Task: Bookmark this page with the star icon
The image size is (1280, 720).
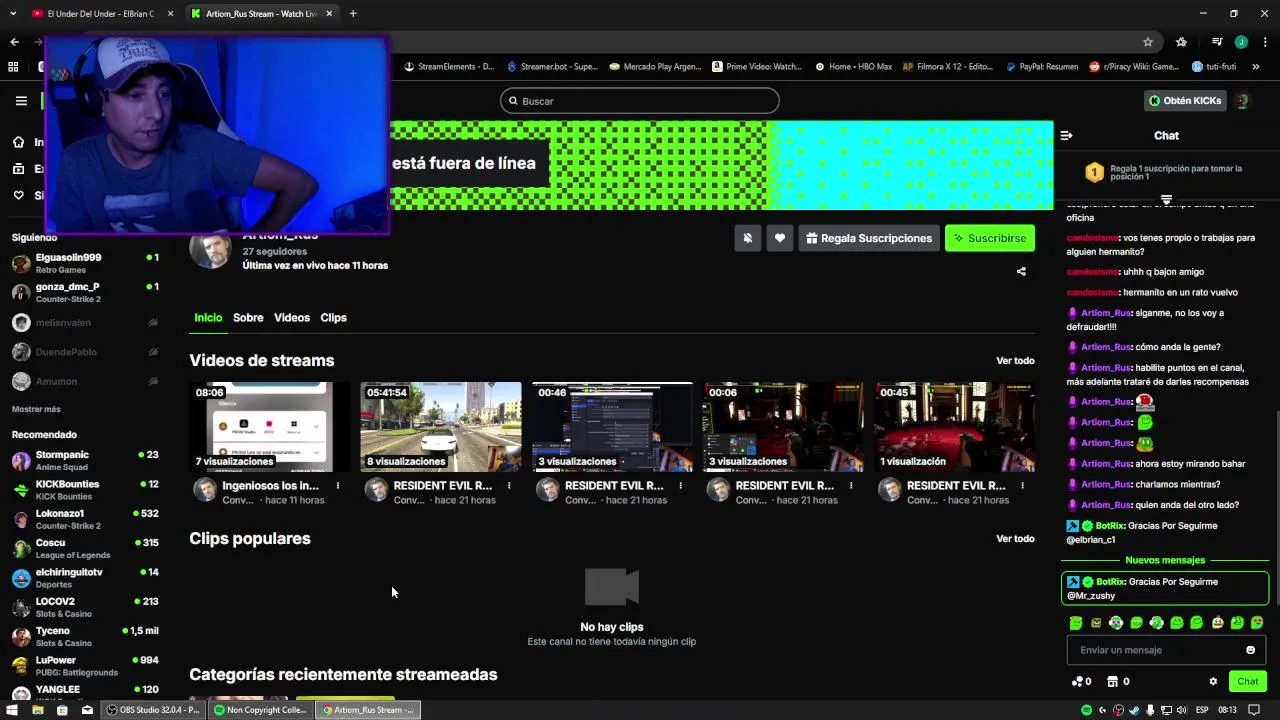Action: coord(1148,42)
